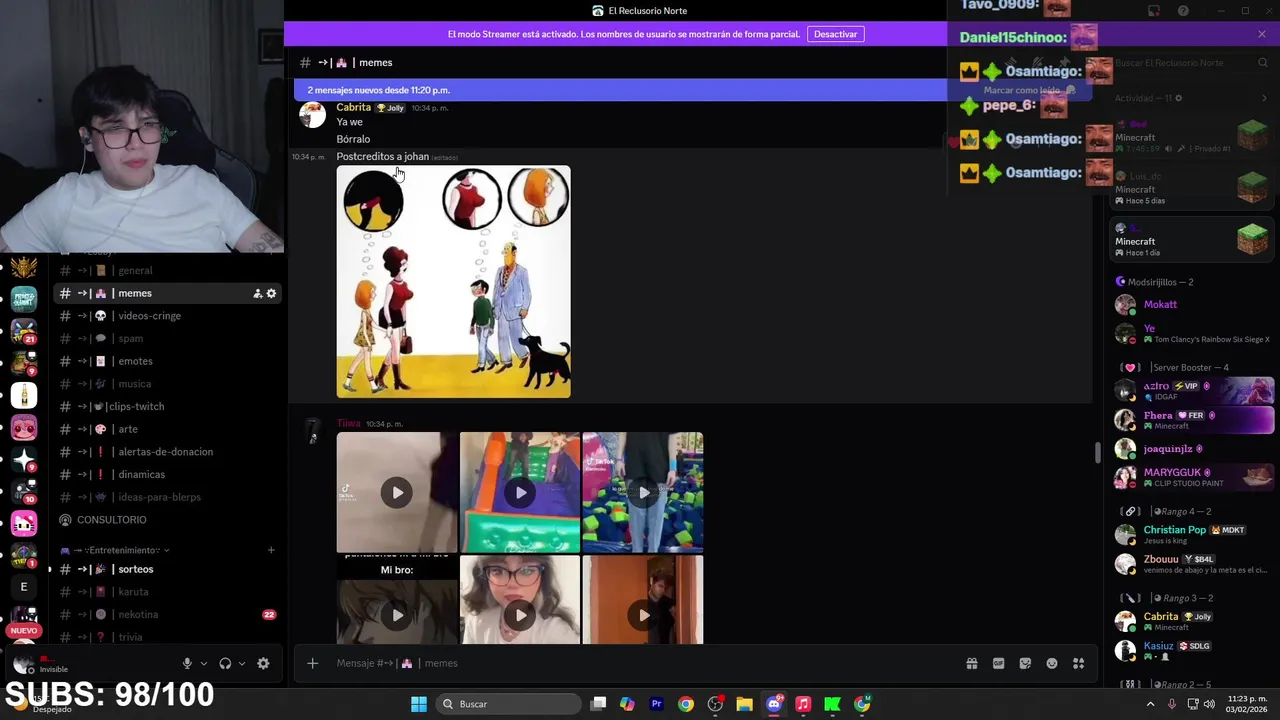This screenshot has width=1280, height=720.
Task: Click Tiiwa's username in chat
Action: coord(348,423)
